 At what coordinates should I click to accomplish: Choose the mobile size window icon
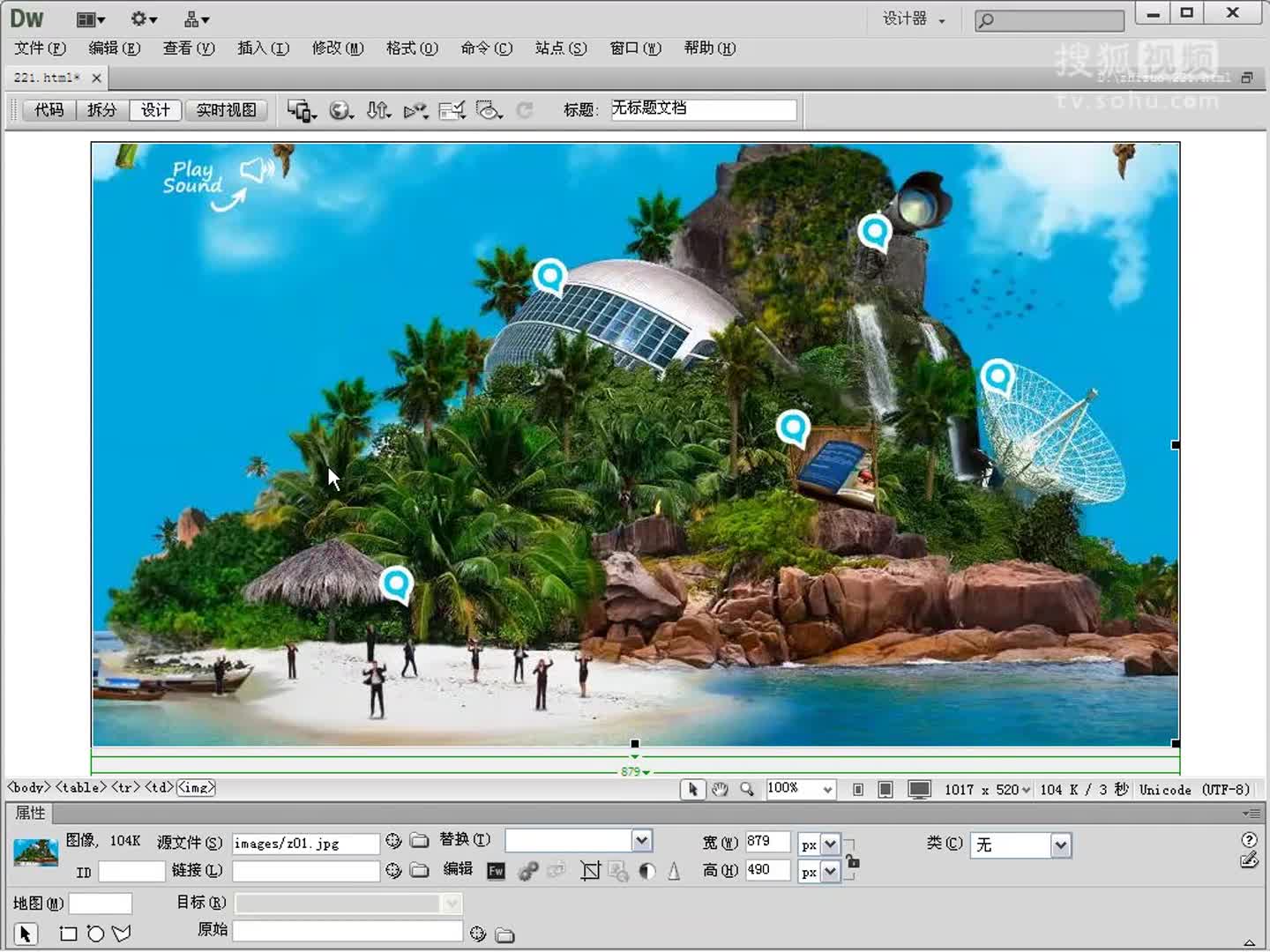[857, 790]
